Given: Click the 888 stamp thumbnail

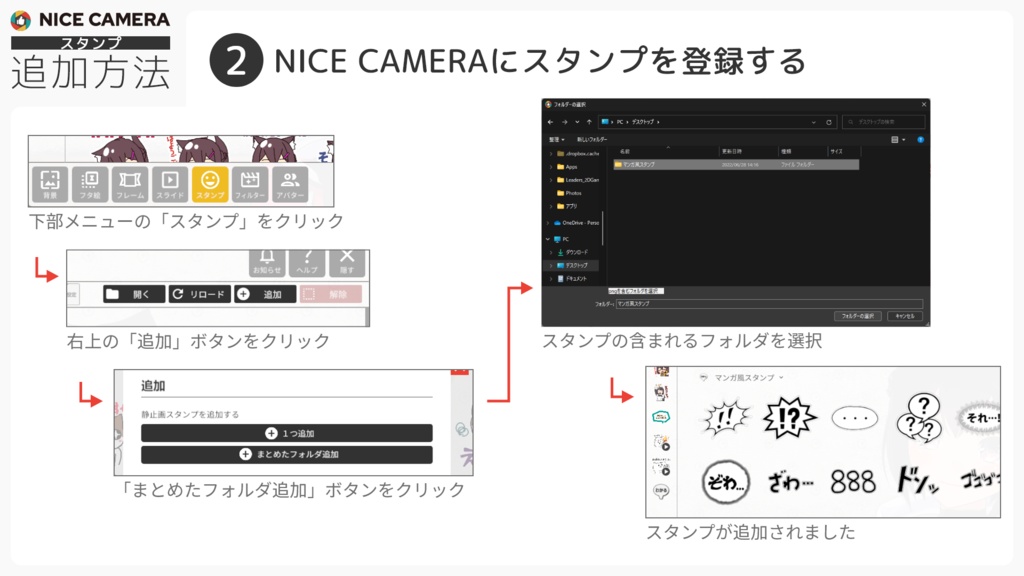Looking at the screenshot, I should coord(853,479).
